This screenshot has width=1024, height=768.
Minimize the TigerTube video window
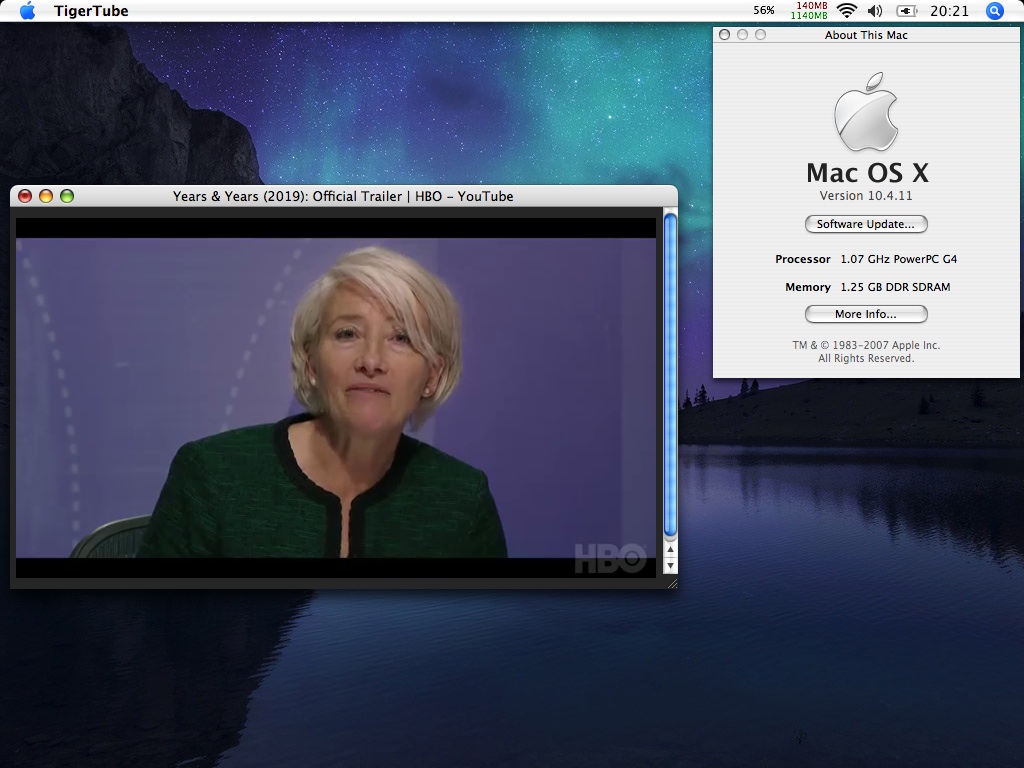pyautogui.click(x=46, y=196)
